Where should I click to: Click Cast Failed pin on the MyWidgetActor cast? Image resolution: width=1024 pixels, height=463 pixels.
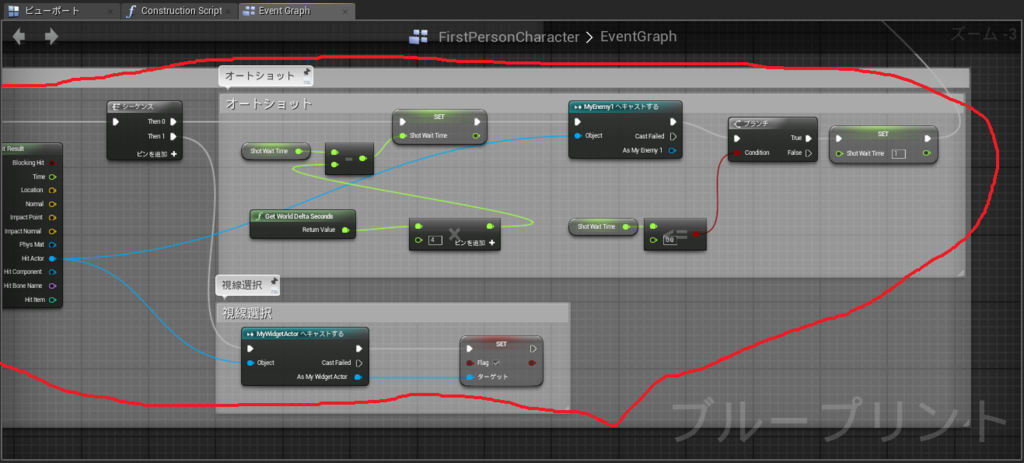click(359, 363)
